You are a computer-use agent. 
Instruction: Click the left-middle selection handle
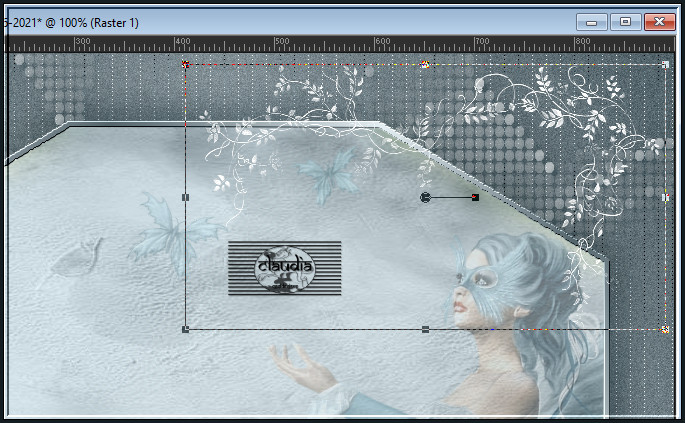coord(185,198)
